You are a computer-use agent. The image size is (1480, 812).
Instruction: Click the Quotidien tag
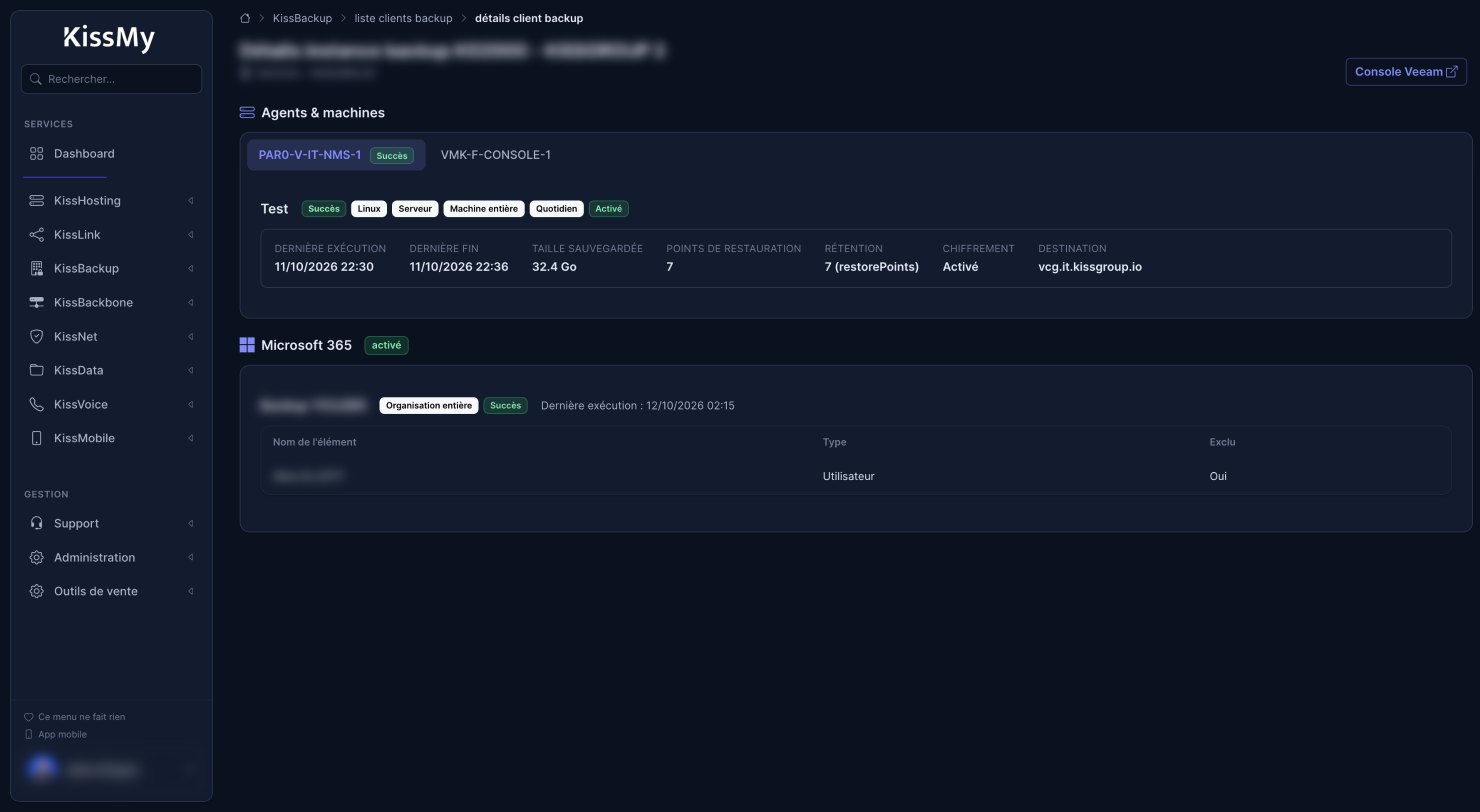coord(557,209)
